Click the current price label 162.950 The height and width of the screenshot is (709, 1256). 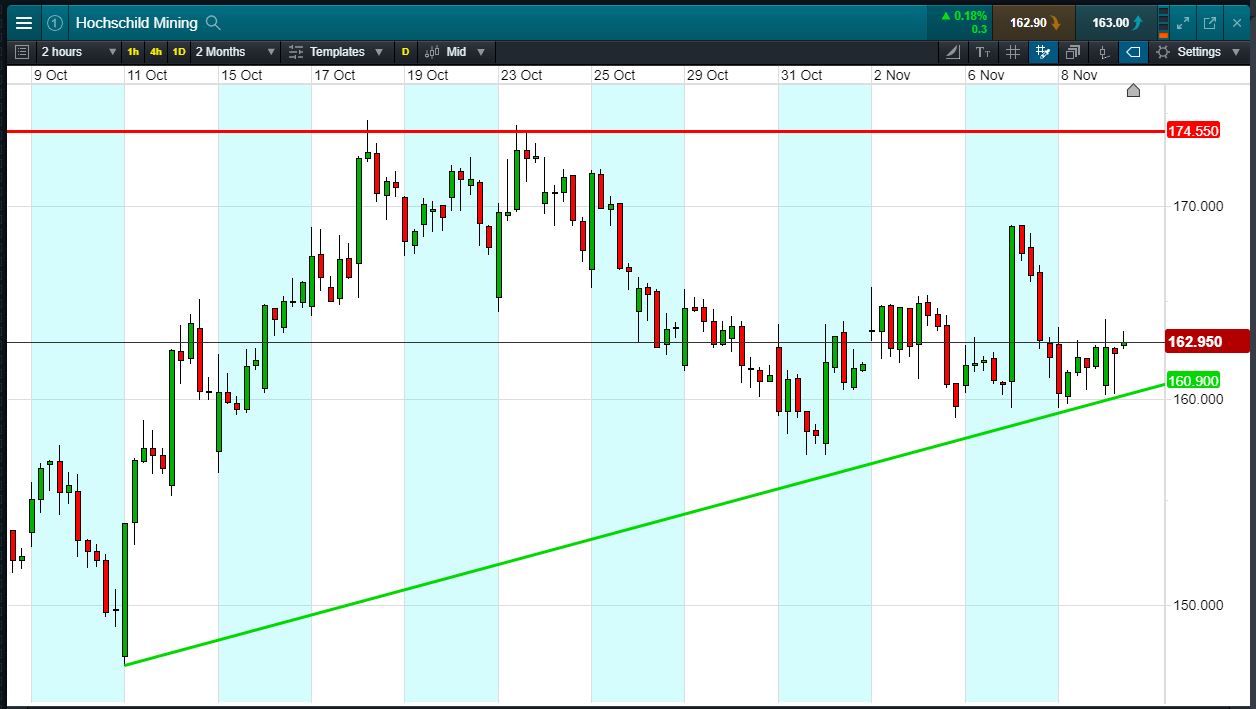tap(1208, 341)
